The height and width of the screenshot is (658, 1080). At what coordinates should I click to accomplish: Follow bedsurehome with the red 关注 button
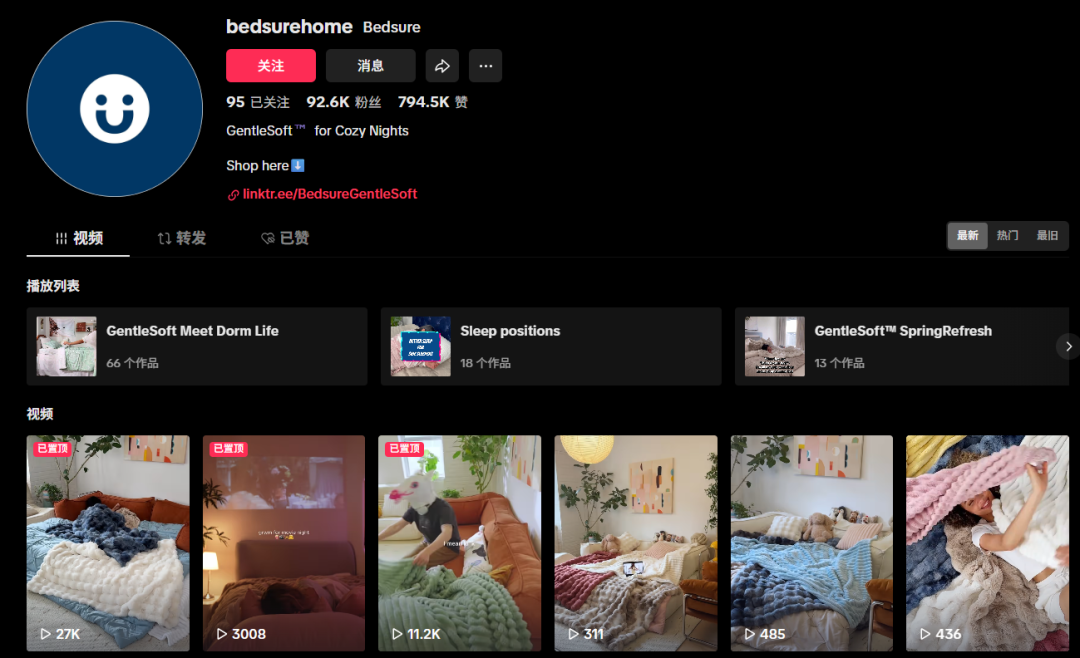(271, 66)
